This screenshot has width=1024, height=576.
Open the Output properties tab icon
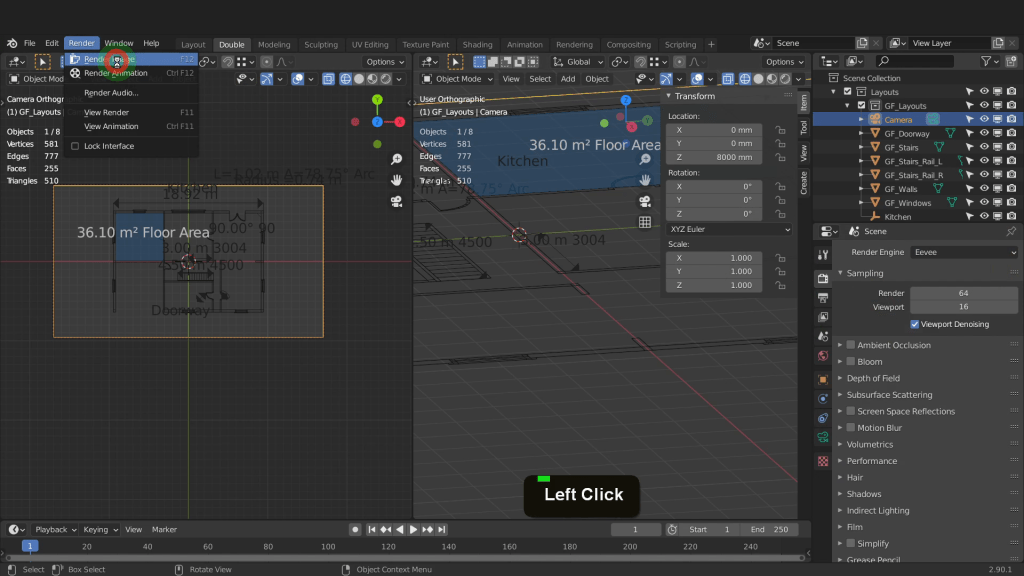823,297
